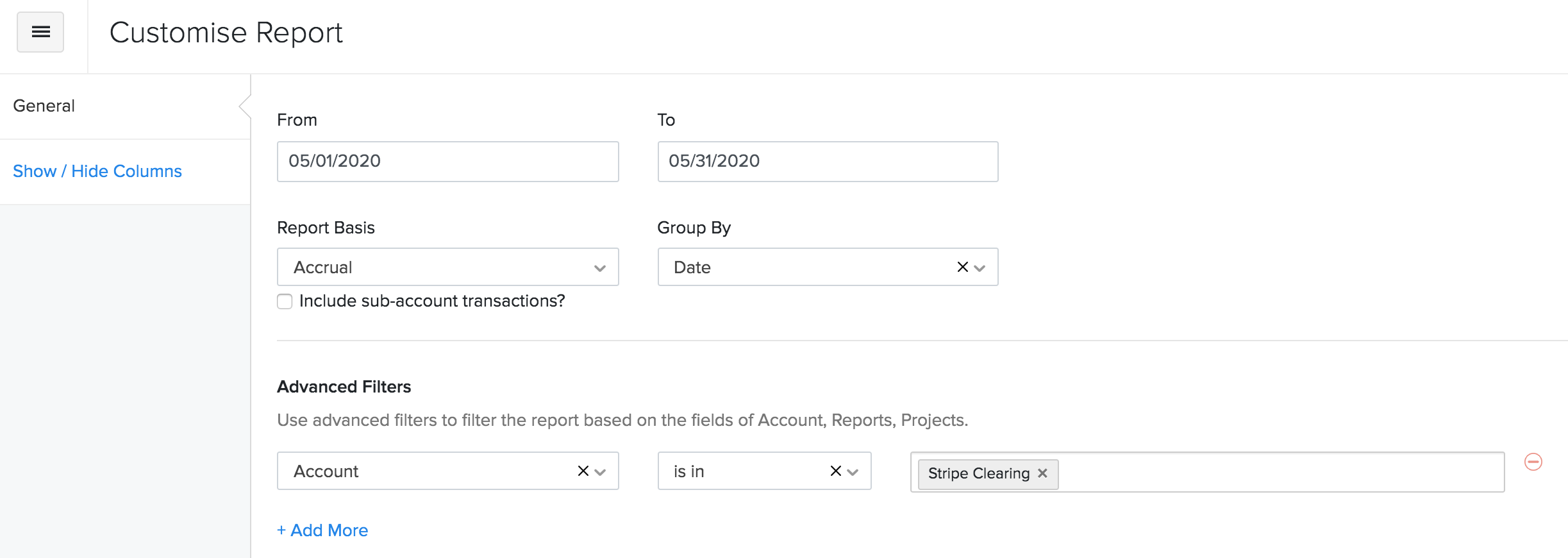Toggle Include sub-account transactions checkbox
The width and height of the screenshot is (1568, 558).
(285, 301)
